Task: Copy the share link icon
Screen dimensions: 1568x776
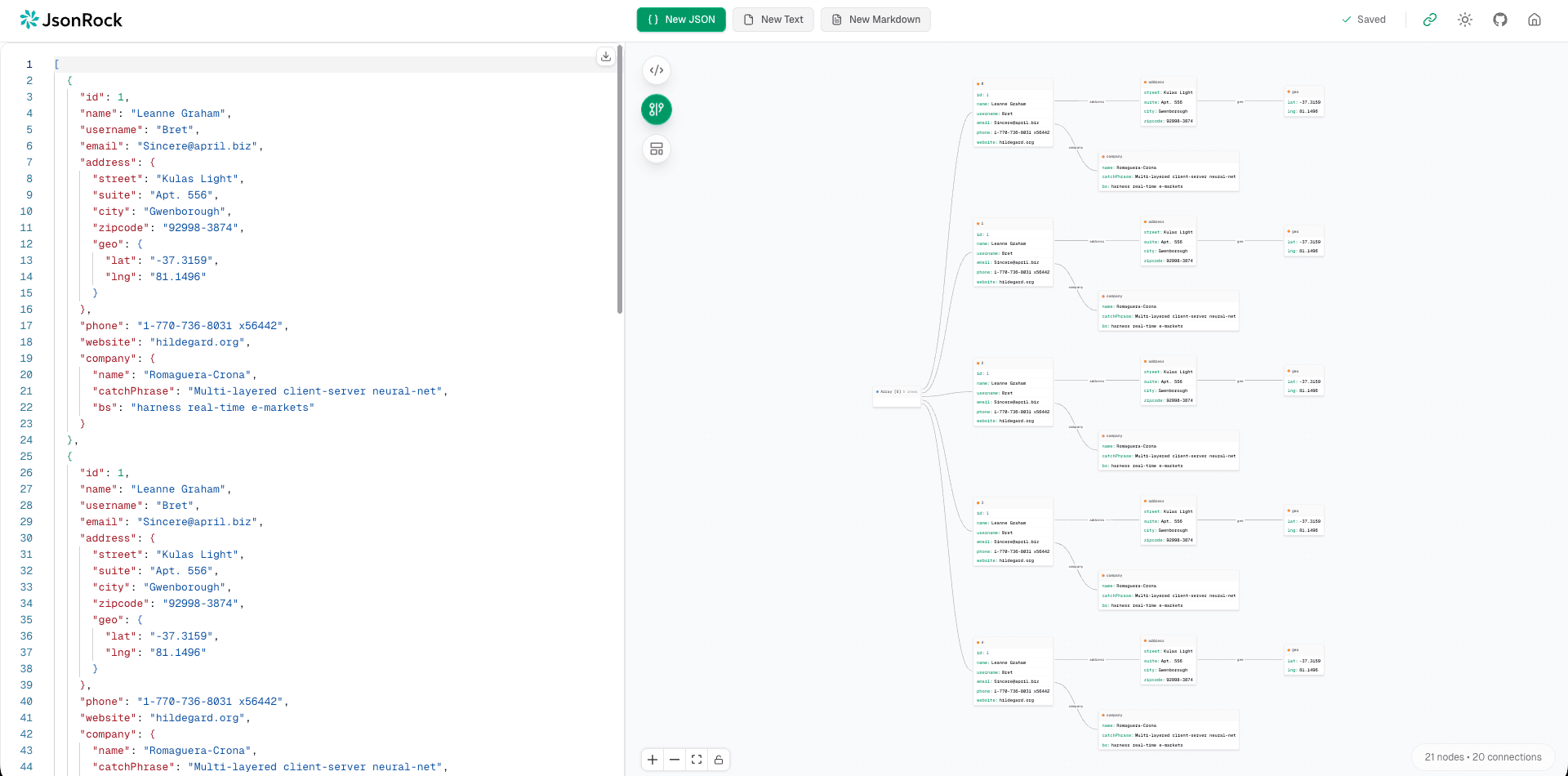Action: (1430, 20)
